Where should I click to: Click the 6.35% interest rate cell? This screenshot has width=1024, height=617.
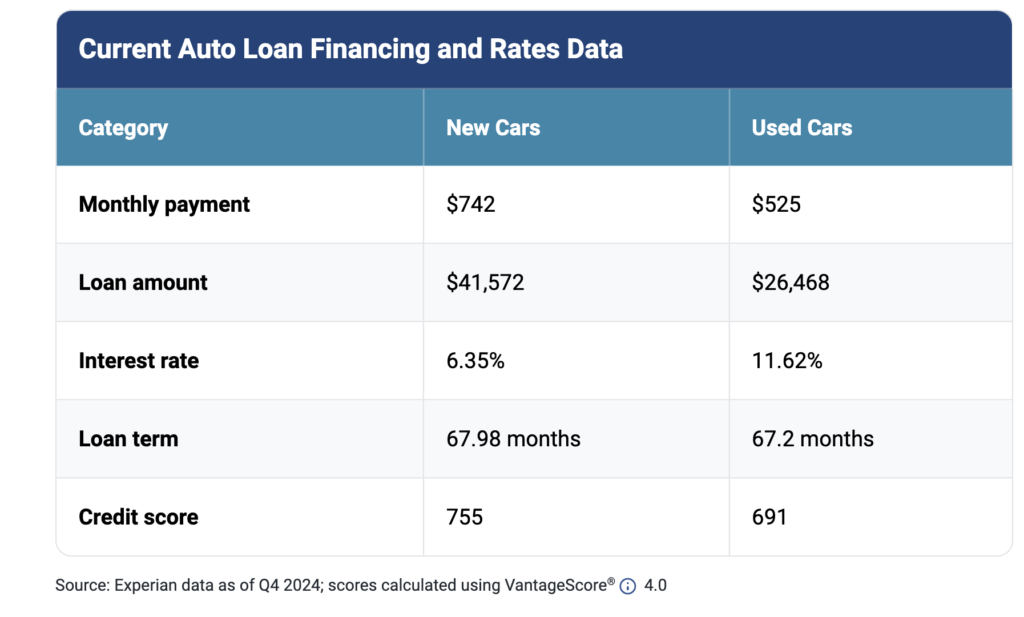click(475, 361)
